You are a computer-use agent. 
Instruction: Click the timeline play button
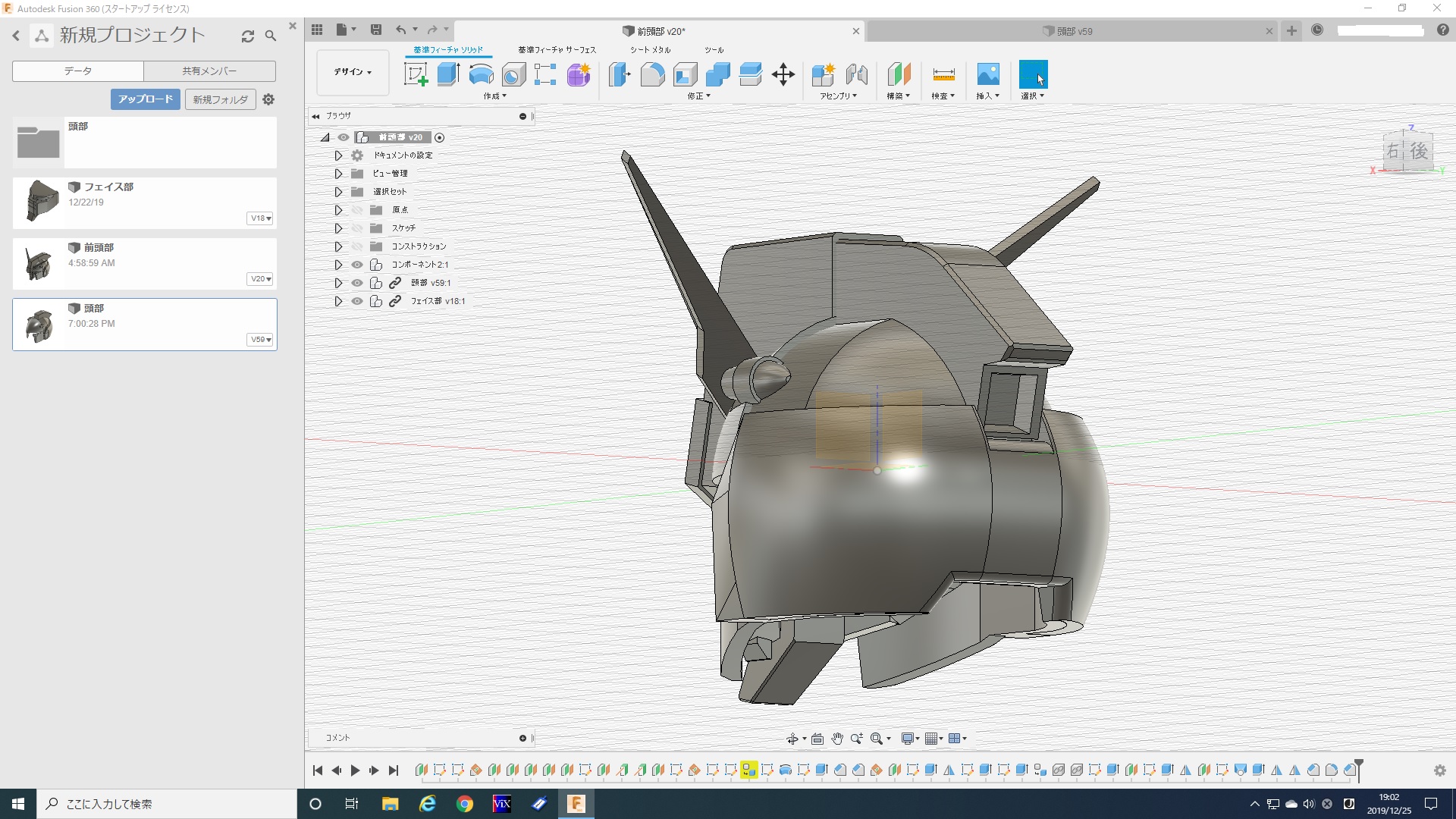tap(355, 770)
